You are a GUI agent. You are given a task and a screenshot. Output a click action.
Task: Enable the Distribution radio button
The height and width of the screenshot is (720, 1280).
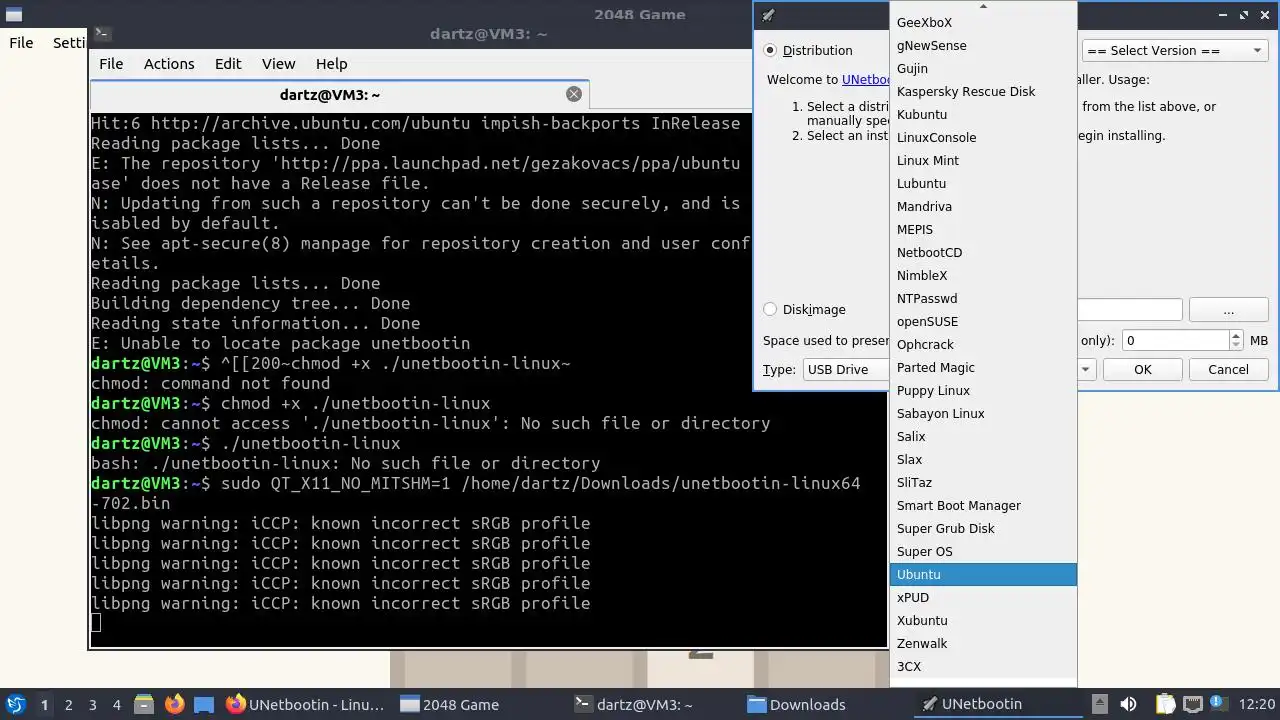click(770, 50)
